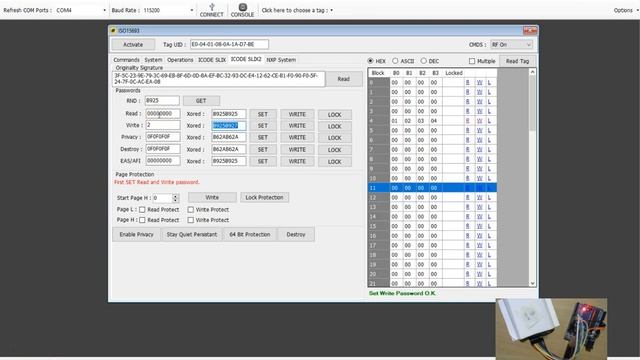Switch to the Commands tab
Image resolution: width=640 pixels, height=360 pixels.
[x=126, y=60]
